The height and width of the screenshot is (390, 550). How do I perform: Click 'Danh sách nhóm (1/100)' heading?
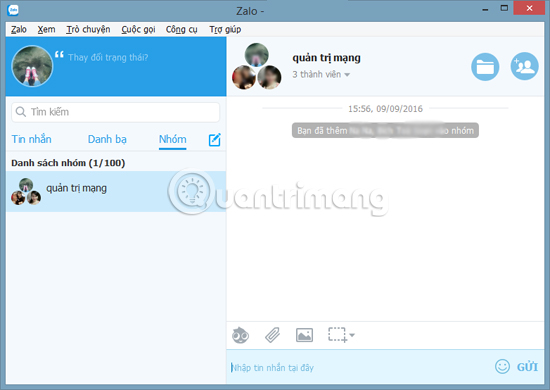pyautogui.click(x=68, y=163)
